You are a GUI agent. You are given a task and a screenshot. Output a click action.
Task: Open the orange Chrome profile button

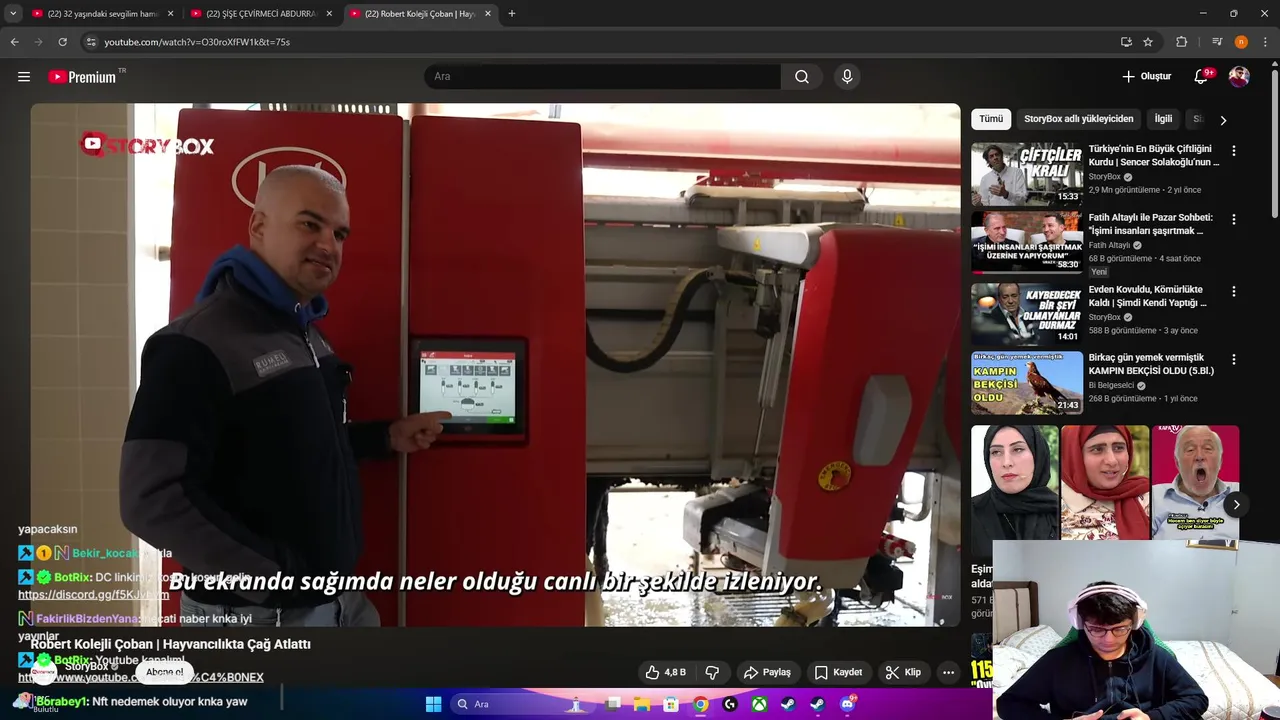(1241, 42)
